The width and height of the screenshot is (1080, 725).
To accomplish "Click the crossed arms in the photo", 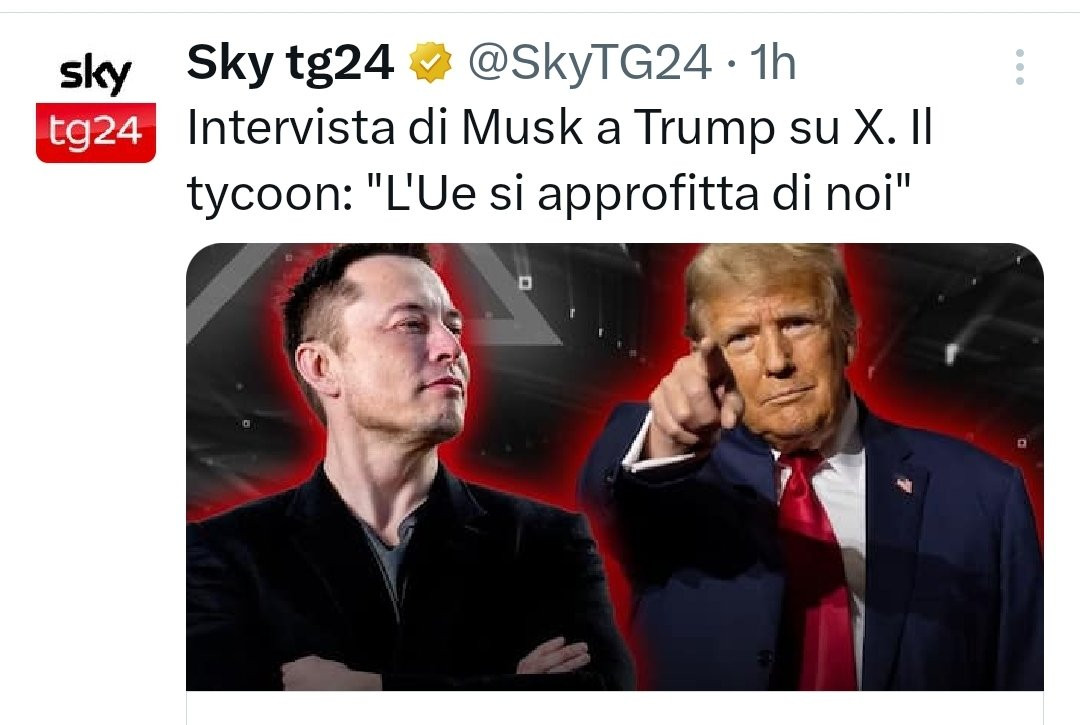I will (434, 662).
